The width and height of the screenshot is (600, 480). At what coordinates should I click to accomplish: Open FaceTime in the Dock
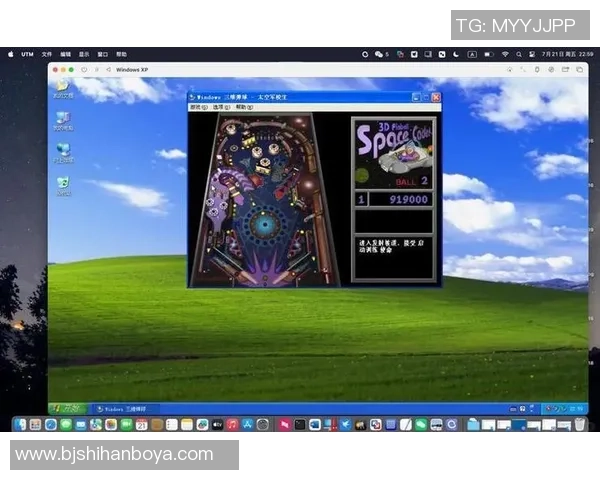point(126,424)
